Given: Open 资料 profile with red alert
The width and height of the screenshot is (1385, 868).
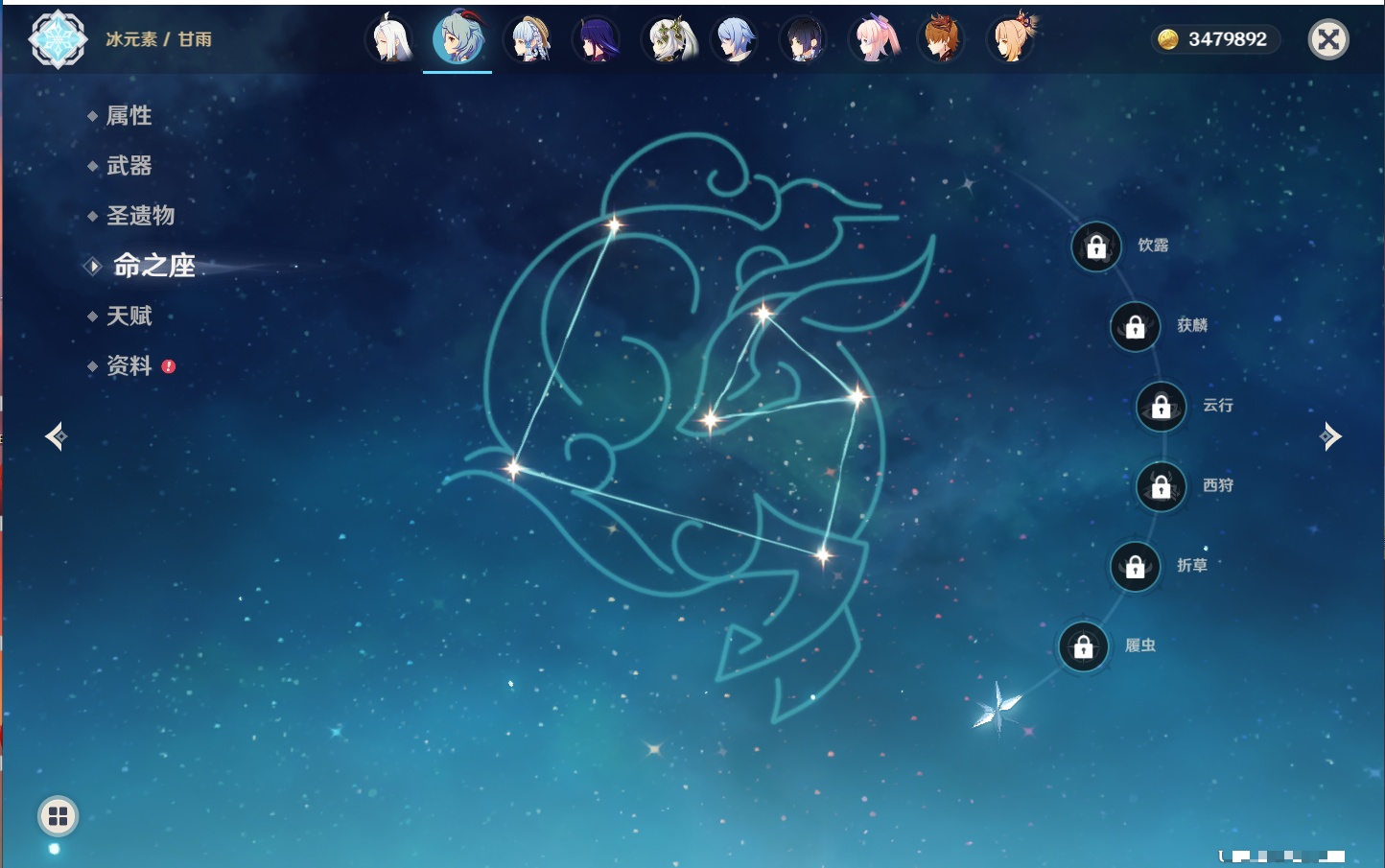Looking at the screenshot, I should coord(129,366).
